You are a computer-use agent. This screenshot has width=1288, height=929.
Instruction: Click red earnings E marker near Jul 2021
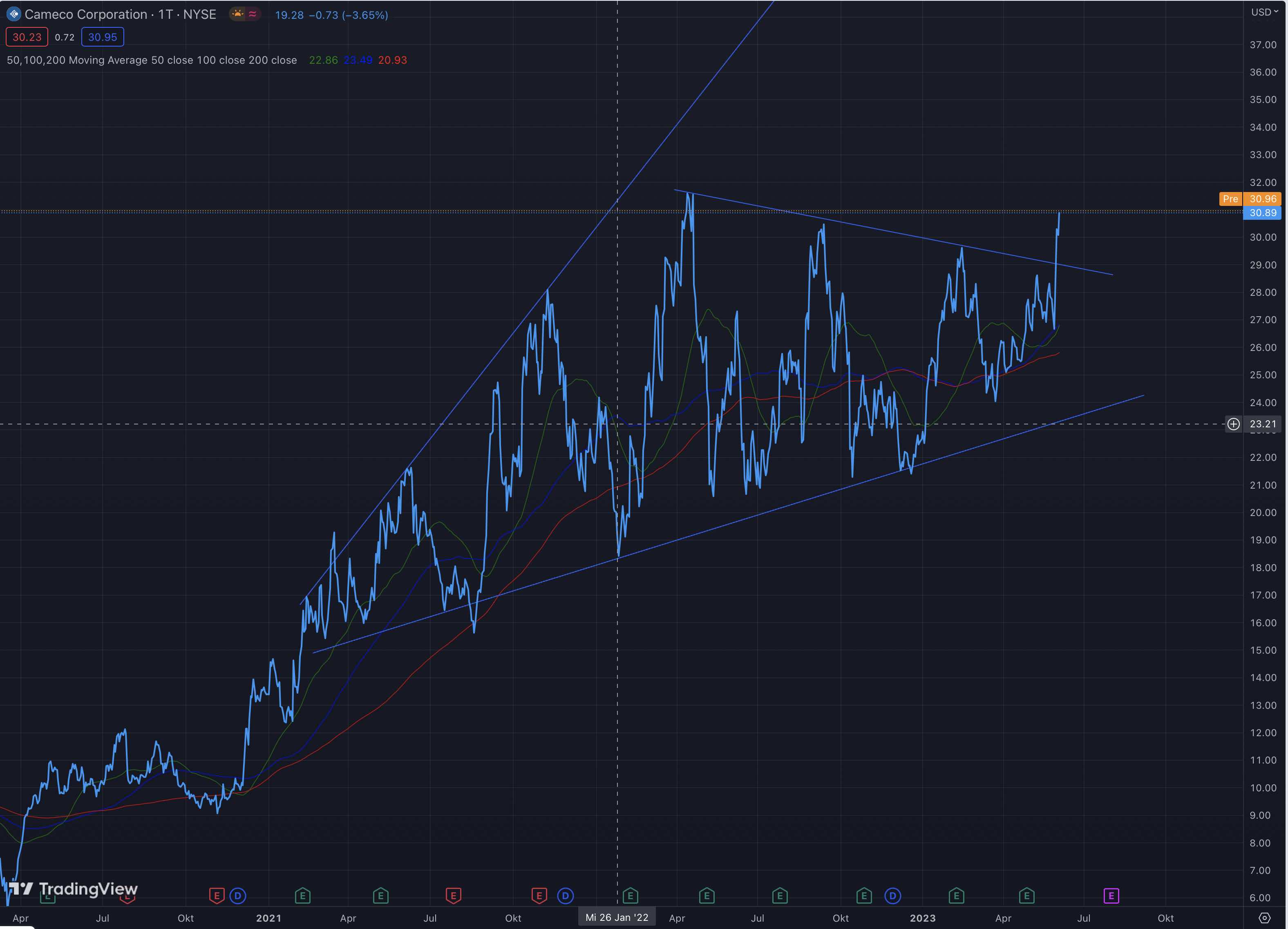coord(453,896)
